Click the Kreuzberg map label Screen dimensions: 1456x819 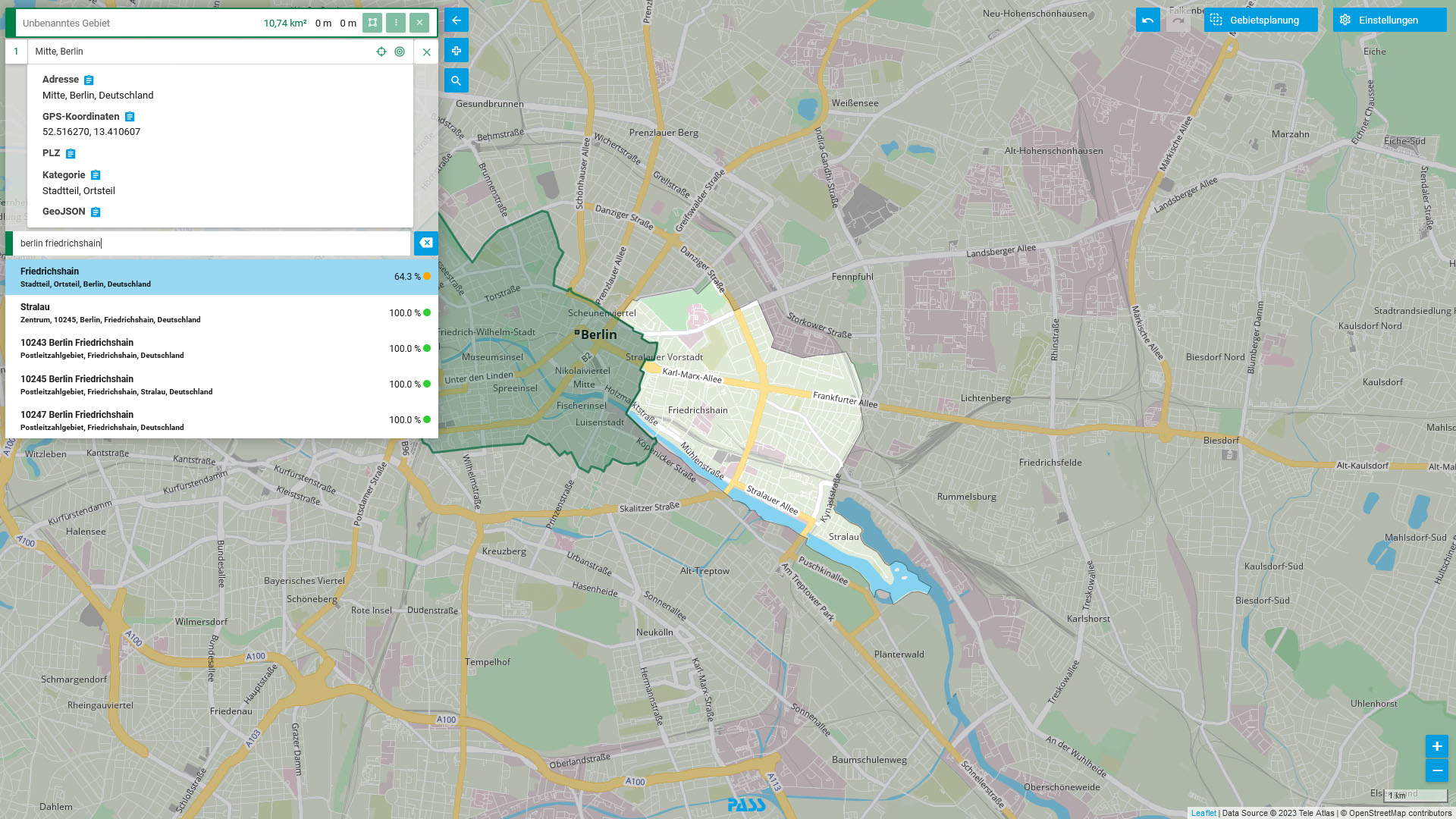[x=504, y=551]
